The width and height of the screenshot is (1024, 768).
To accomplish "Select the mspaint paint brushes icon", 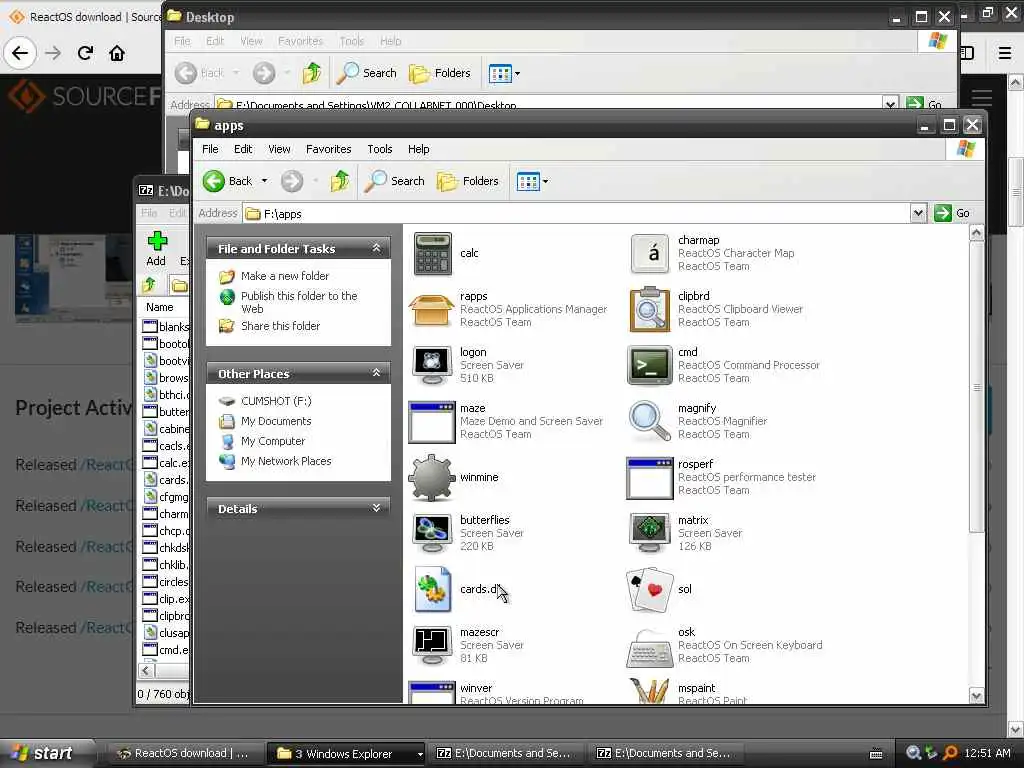I will tap(649, 691).
